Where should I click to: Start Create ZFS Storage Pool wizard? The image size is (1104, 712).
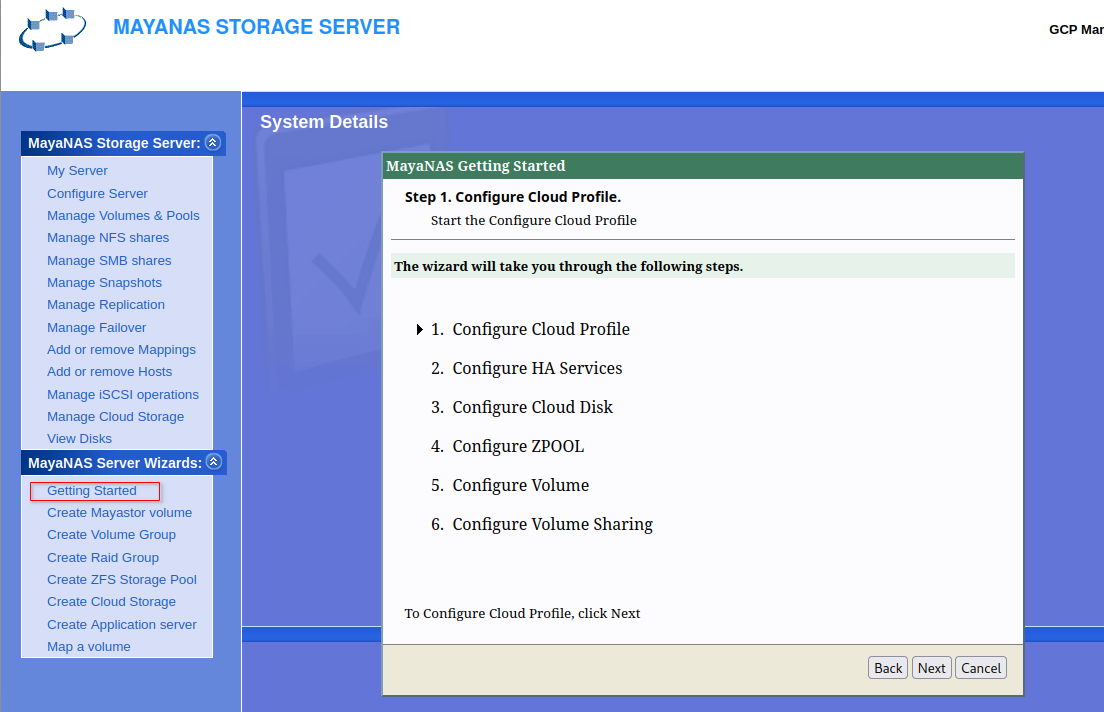click(x=122, y=580)
